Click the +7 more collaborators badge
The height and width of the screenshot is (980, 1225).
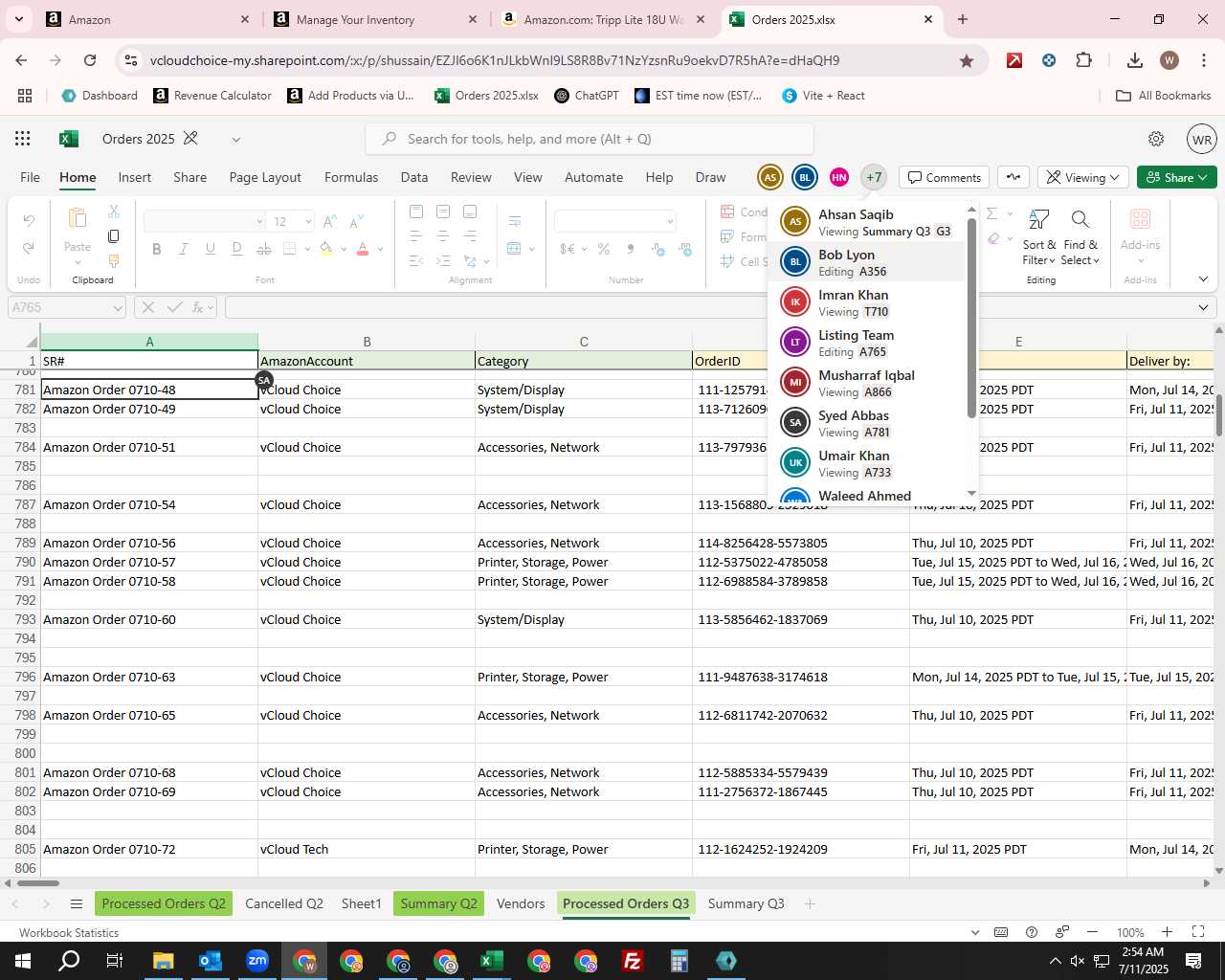click(874, 177)
